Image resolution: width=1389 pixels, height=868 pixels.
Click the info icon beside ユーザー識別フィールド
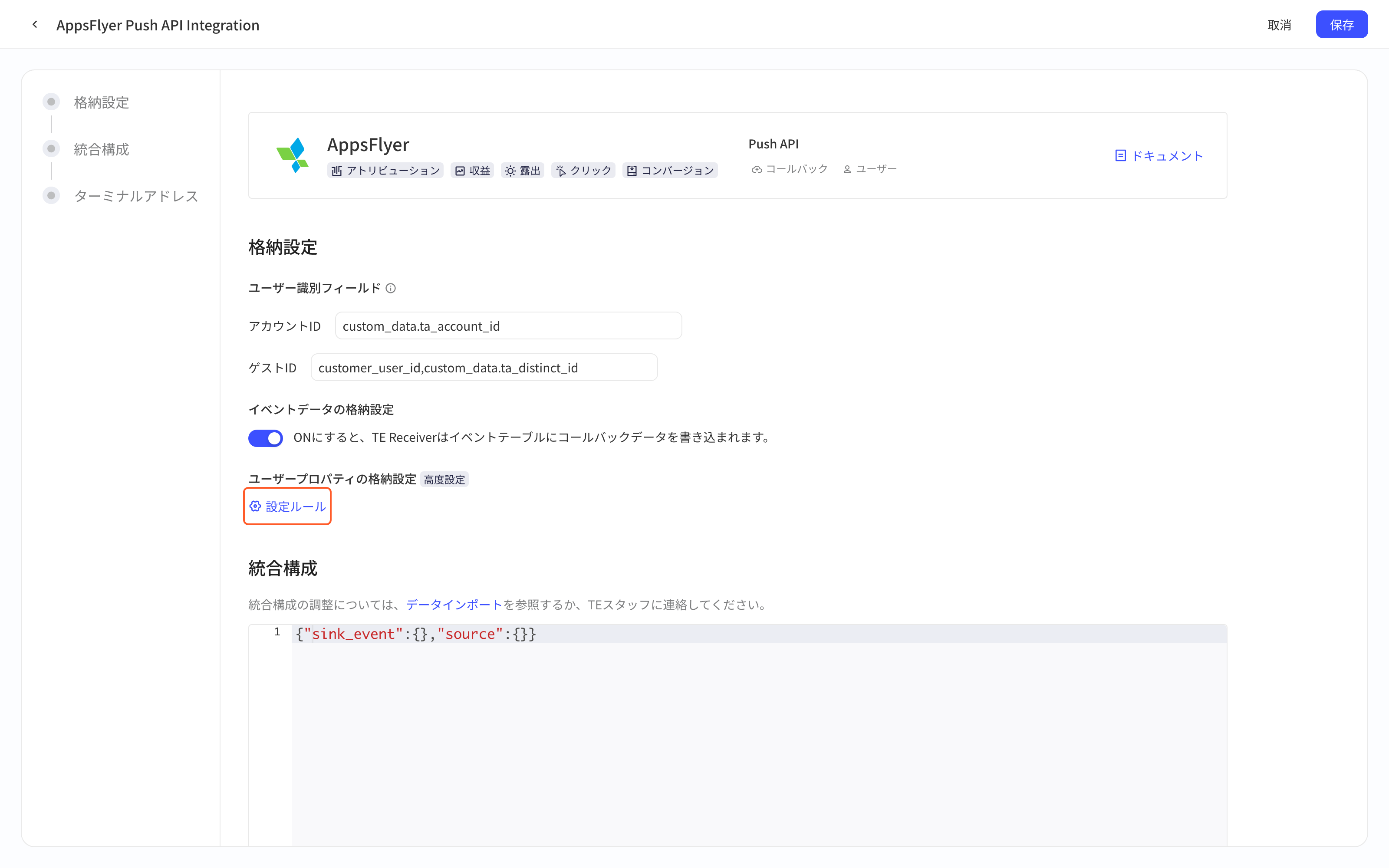(390, 288)
